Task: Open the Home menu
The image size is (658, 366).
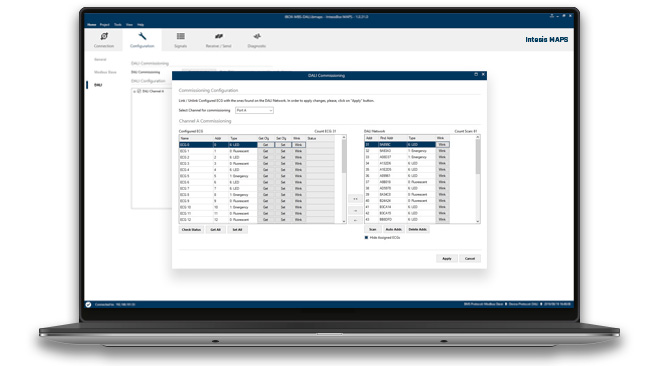Action: (x=91, y=25)
